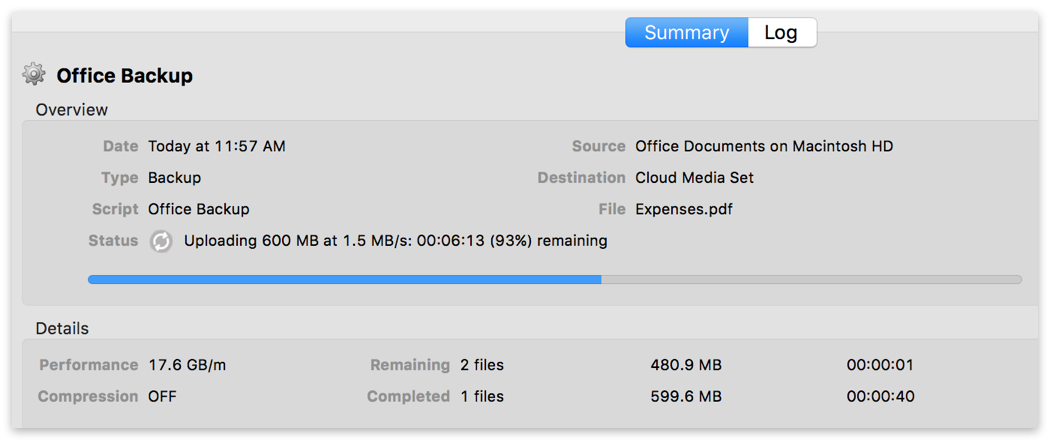This screenshot has width=1050, height=440.
Task: Click the 00:00:40 completed time
Action: (880, 396)
